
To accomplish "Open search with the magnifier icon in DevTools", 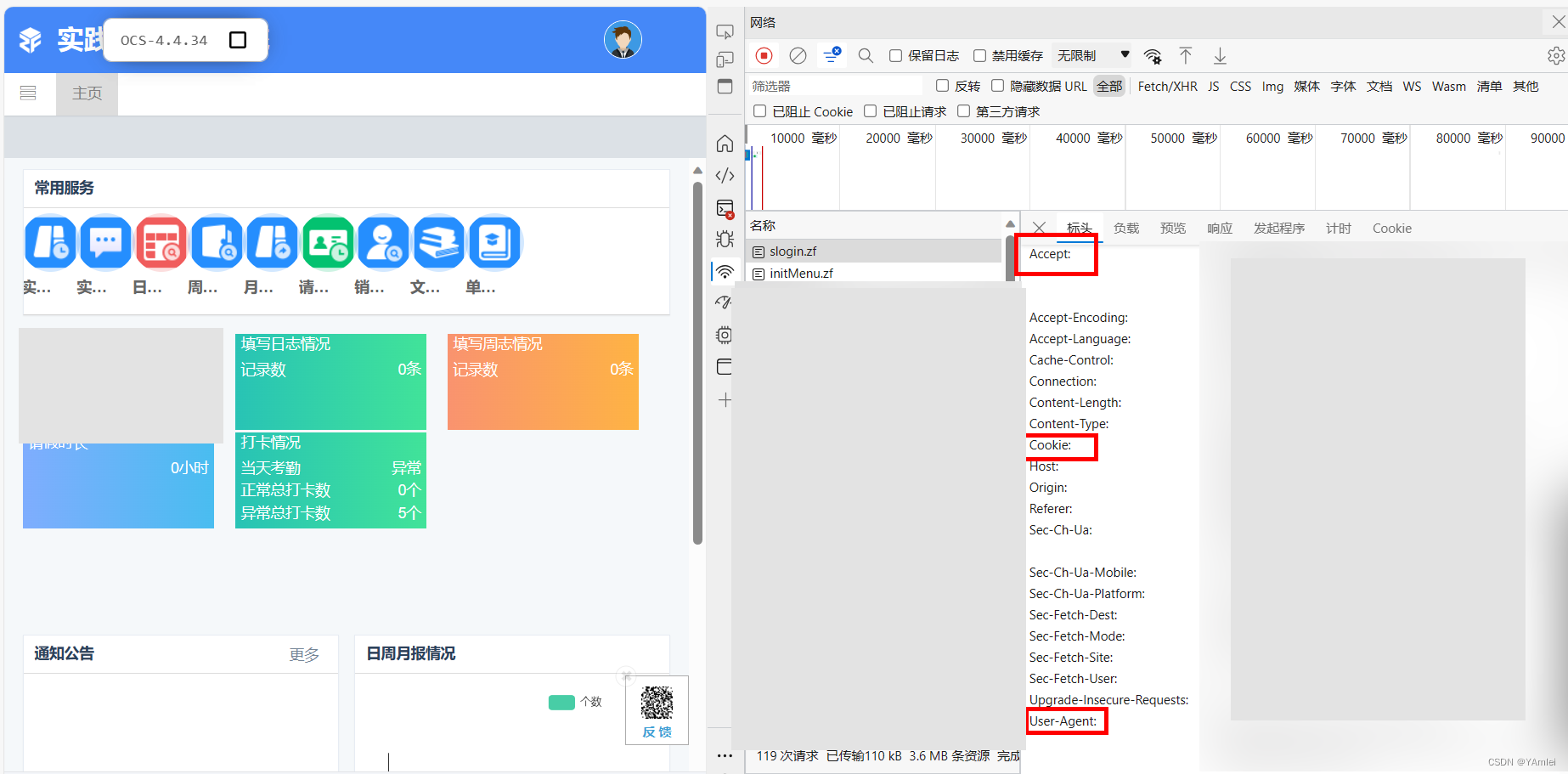I will click(866, 55).
